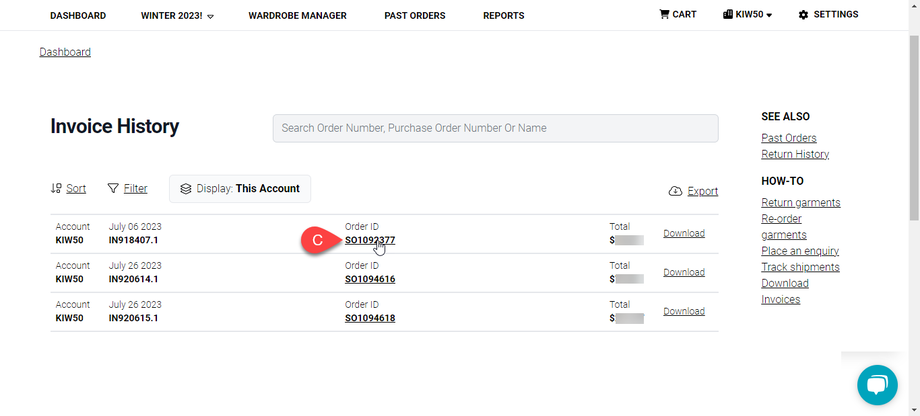The height and width of the screenshot is (416, 920).
Task: Open the Track shipments how-to link
Action: (x=800, y=267)
